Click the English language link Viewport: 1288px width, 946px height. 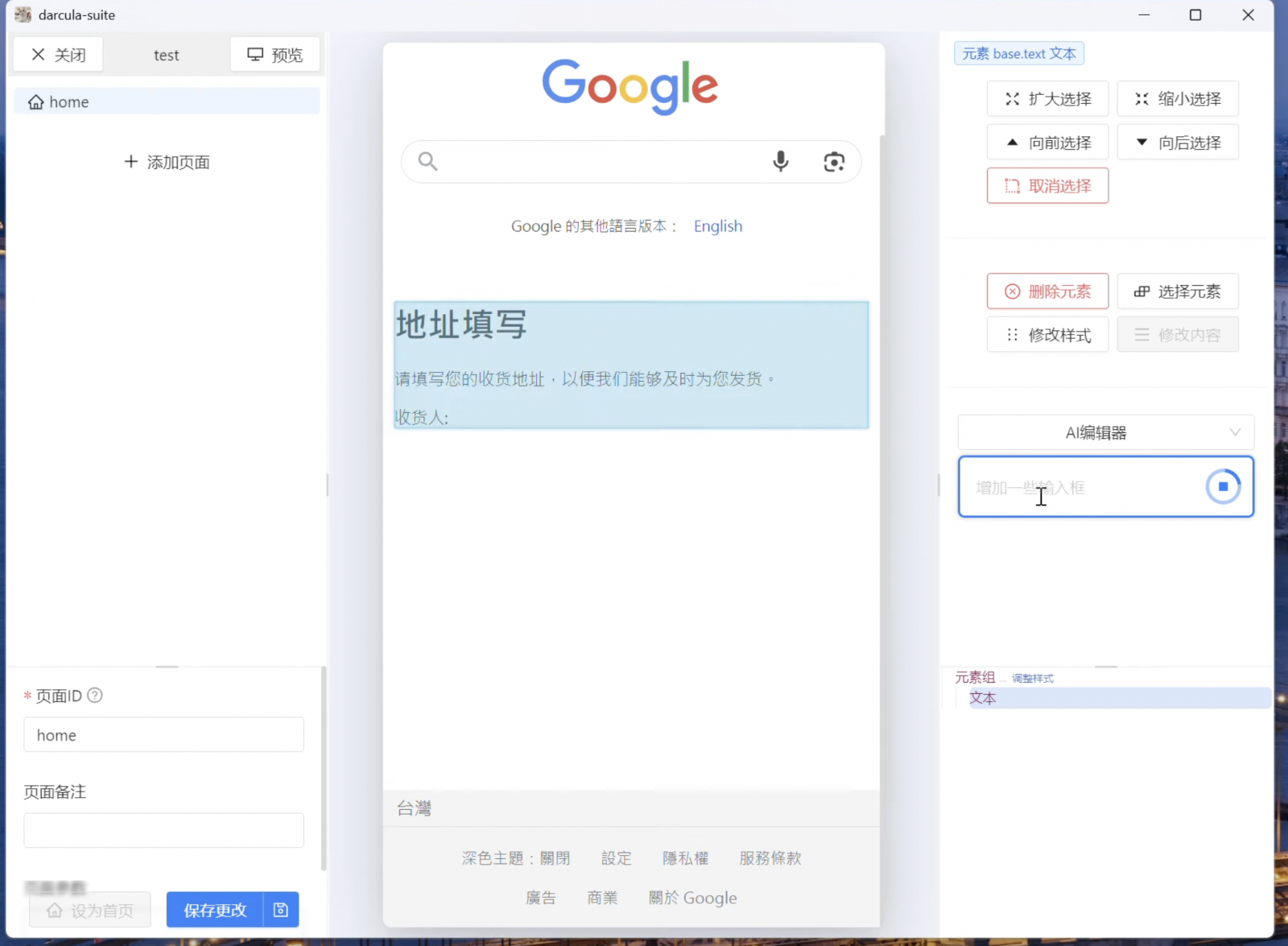tap(718, 226)
